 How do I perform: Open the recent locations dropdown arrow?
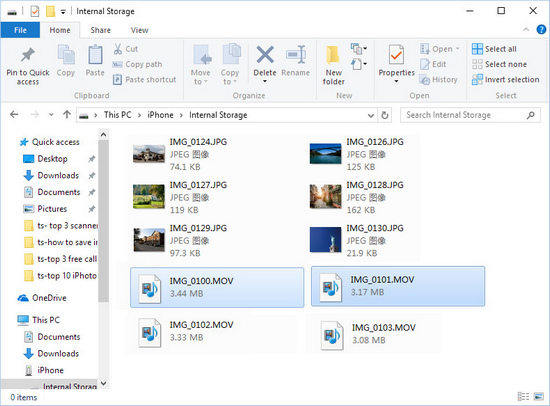click(x=51, y=115)
